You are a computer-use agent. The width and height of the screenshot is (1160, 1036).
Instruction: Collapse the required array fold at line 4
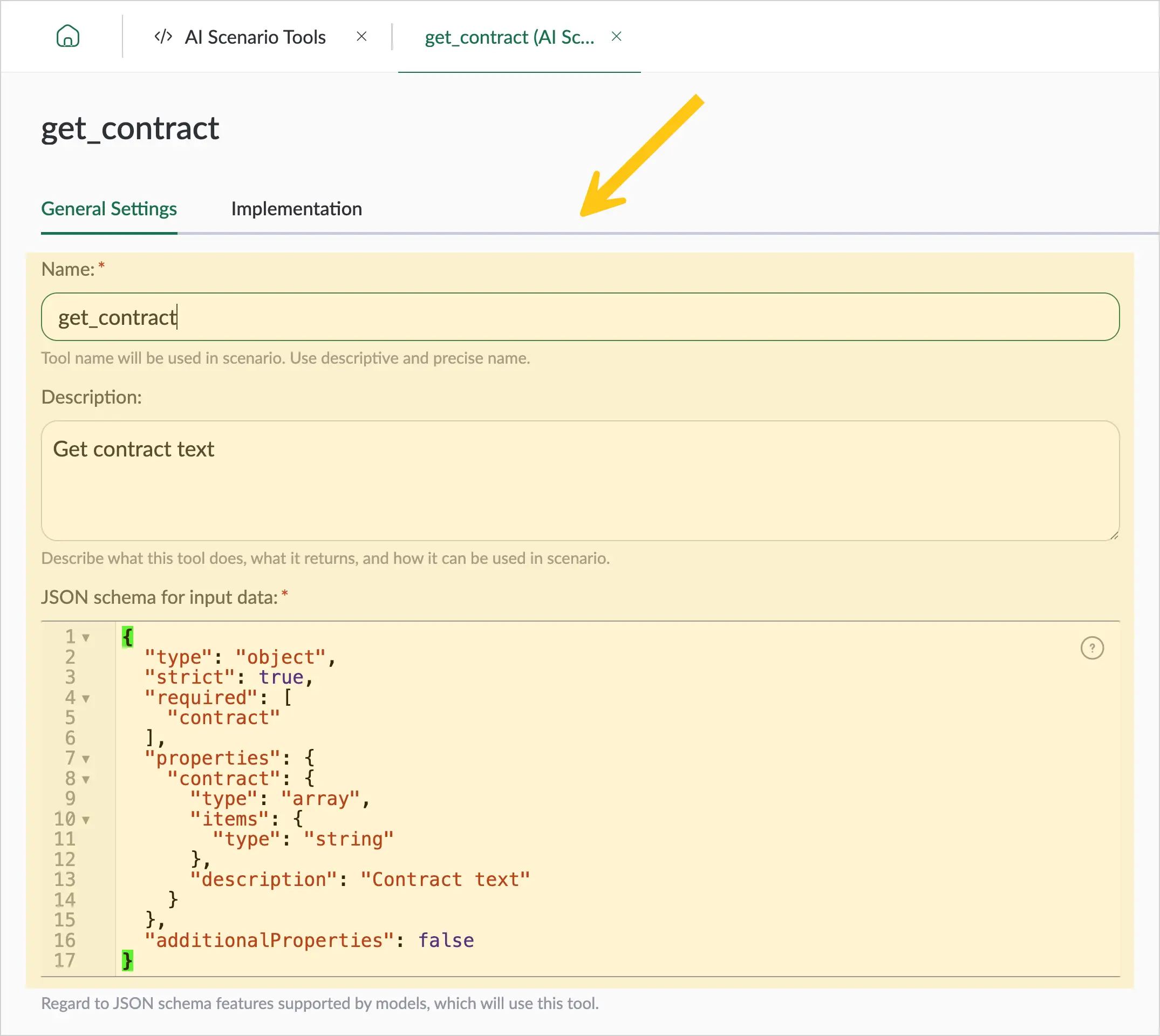(86, 698)
